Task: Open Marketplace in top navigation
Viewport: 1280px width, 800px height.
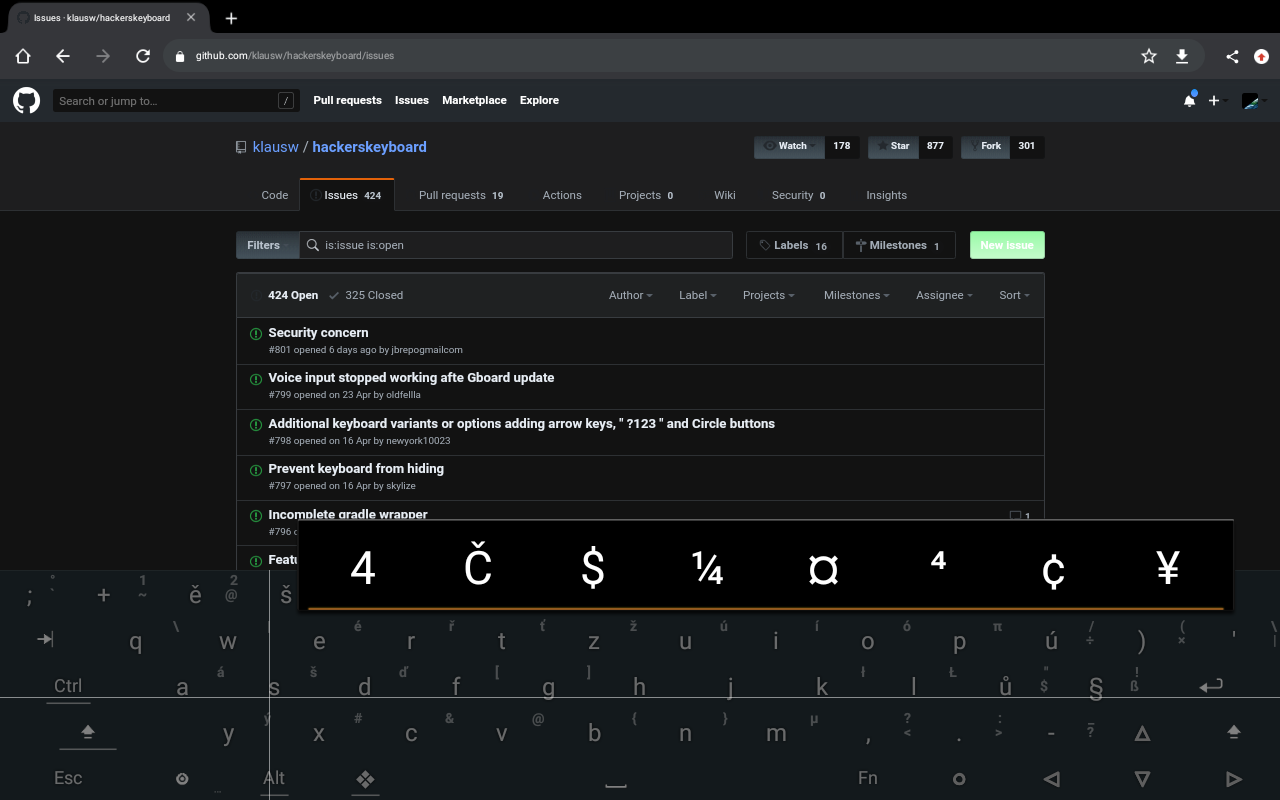Action: (474, 100)
